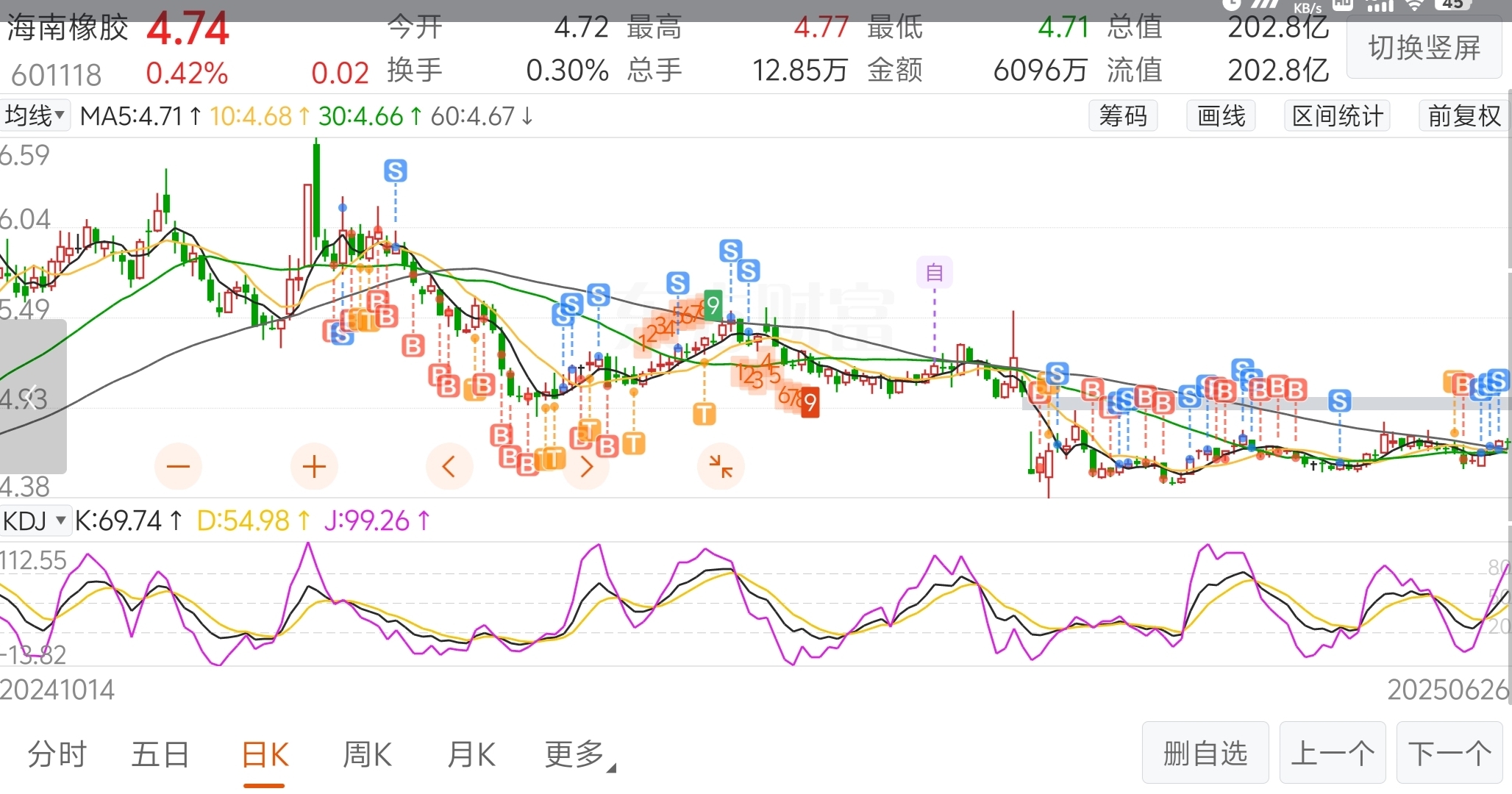Tap the start date 20241014
This screenshot has height=794, width=1512.
tap(57, 690)
